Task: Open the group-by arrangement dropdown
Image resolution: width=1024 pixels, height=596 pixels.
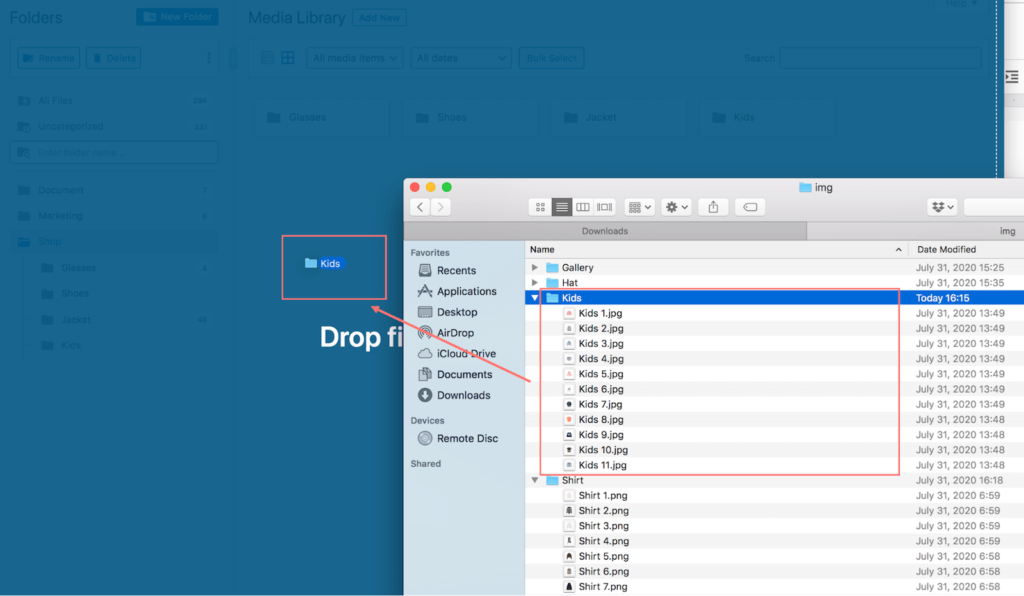Action: click(x=639, y=207)
